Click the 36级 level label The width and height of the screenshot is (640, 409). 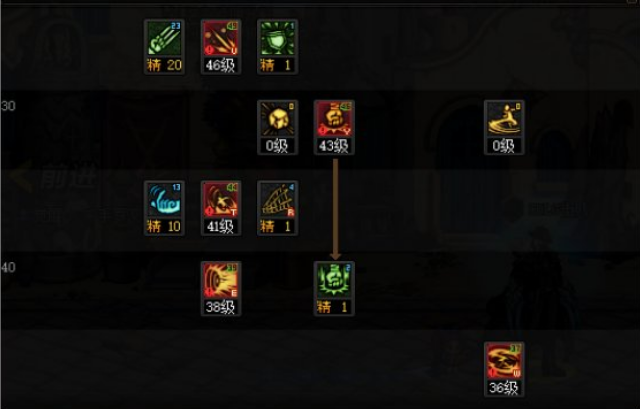click(x=504, y=387)
